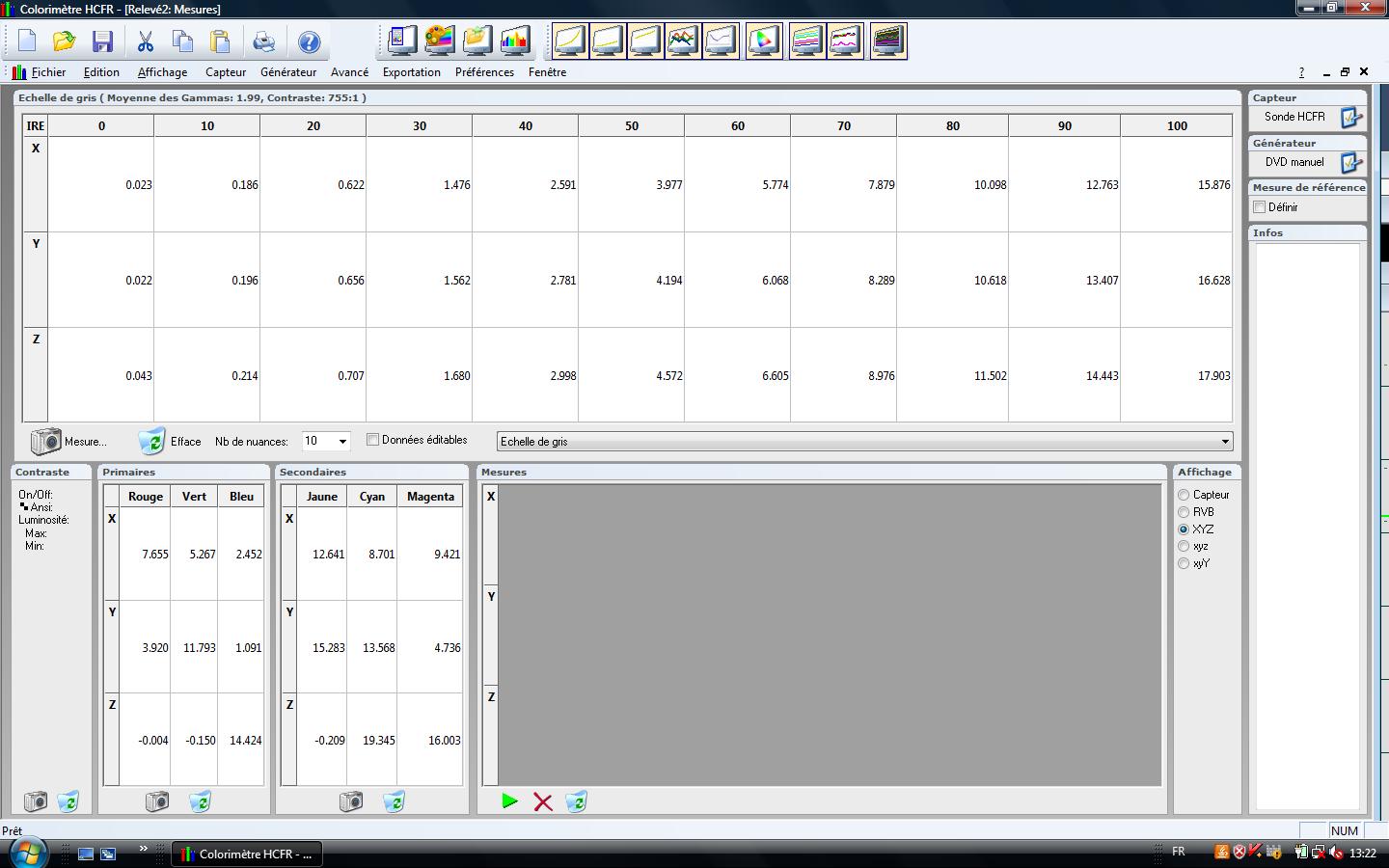This screenshot has height=868, width=1389.
Task: Open the Fichier menu
Action: click(x=48, y=72)
